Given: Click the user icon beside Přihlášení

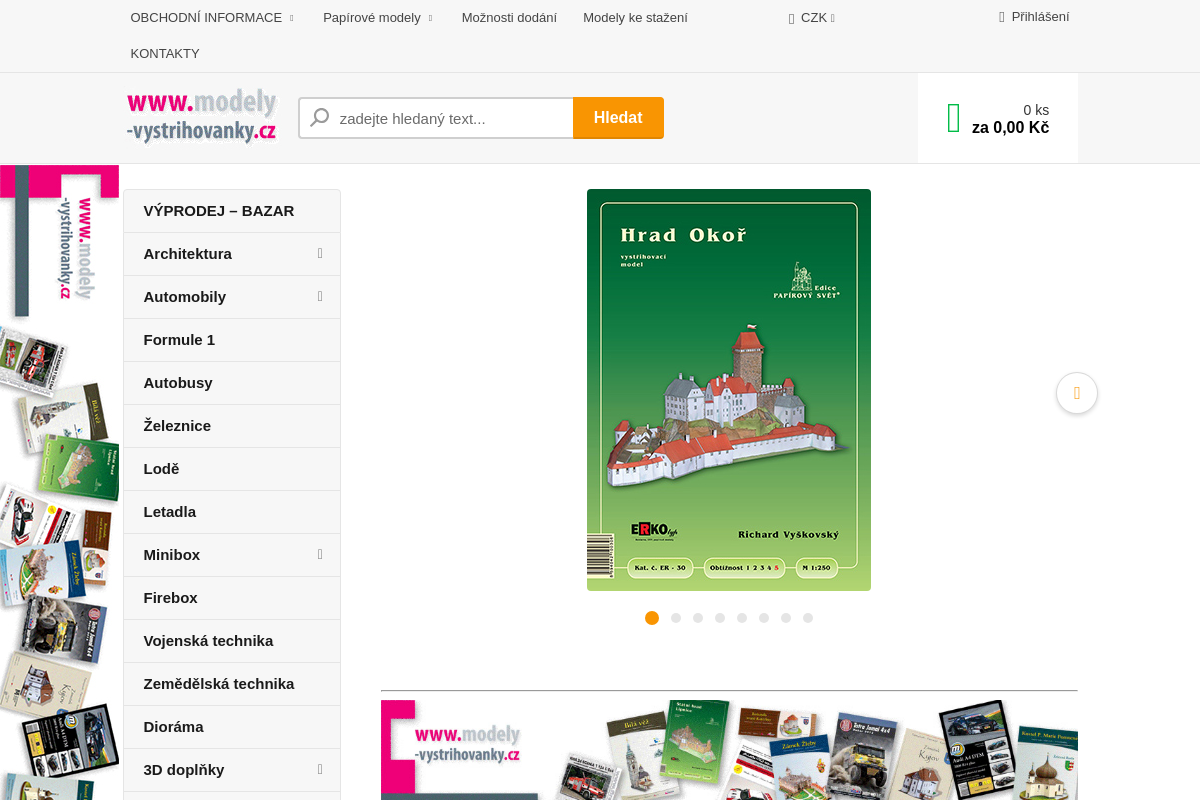Looking at the screenshot, I should 1002,17.
